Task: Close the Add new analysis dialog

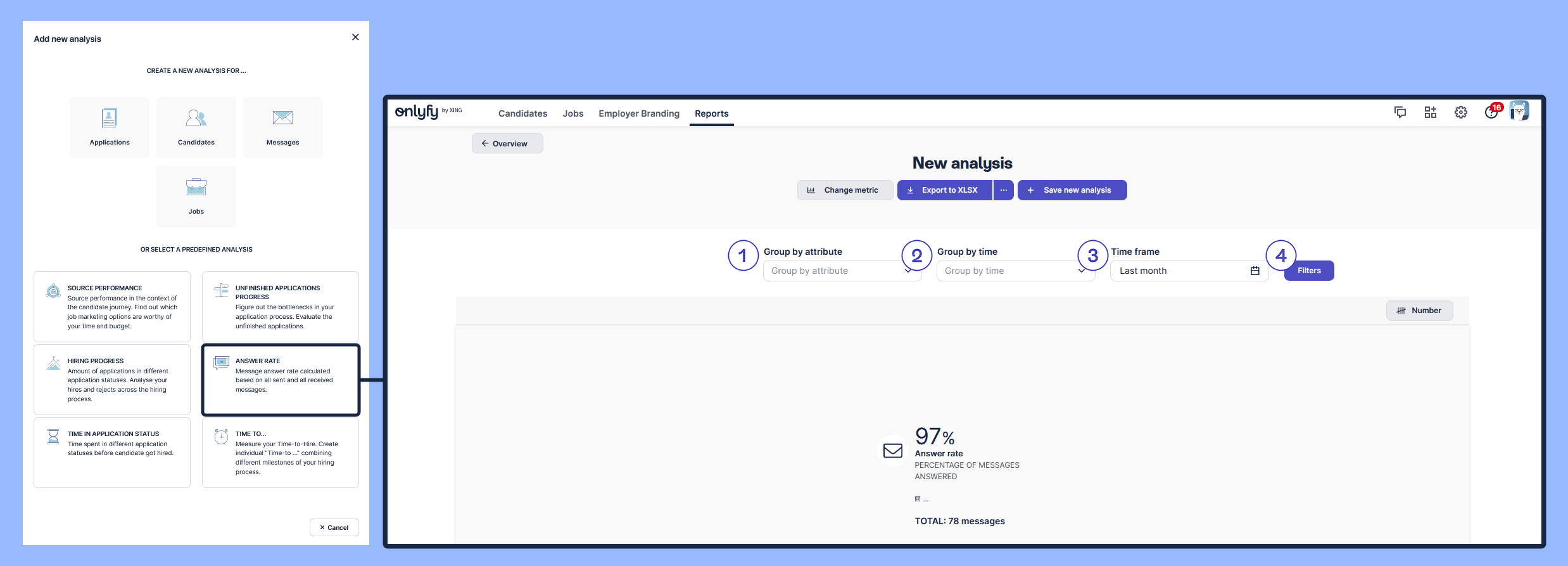Action: pyautogui.click(x=355, y=37)
